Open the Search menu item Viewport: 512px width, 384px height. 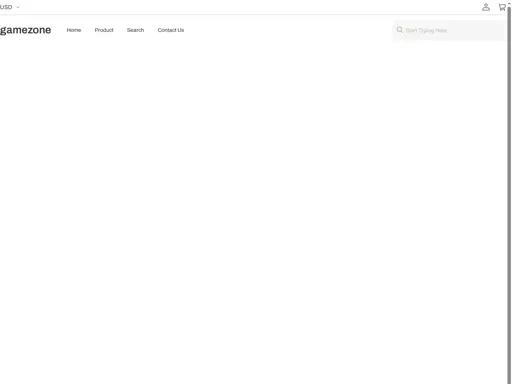135,30
